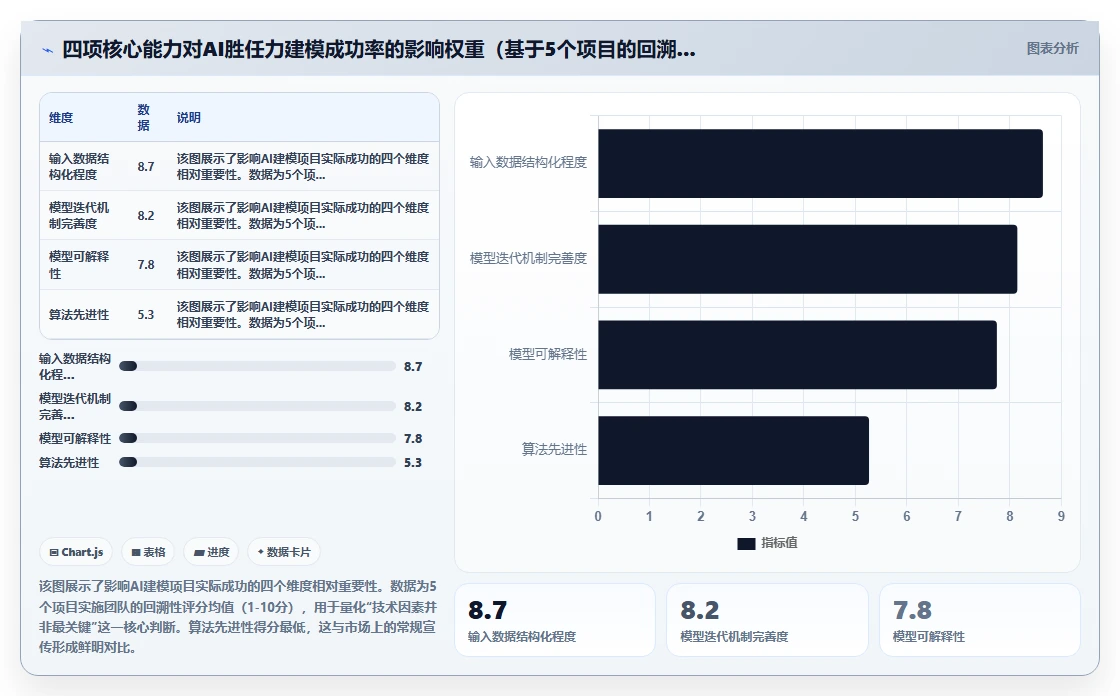Click the 输入数据结构化程… progress bar
This screenshot has height=696, width=1120.
(x=257, y=366)
